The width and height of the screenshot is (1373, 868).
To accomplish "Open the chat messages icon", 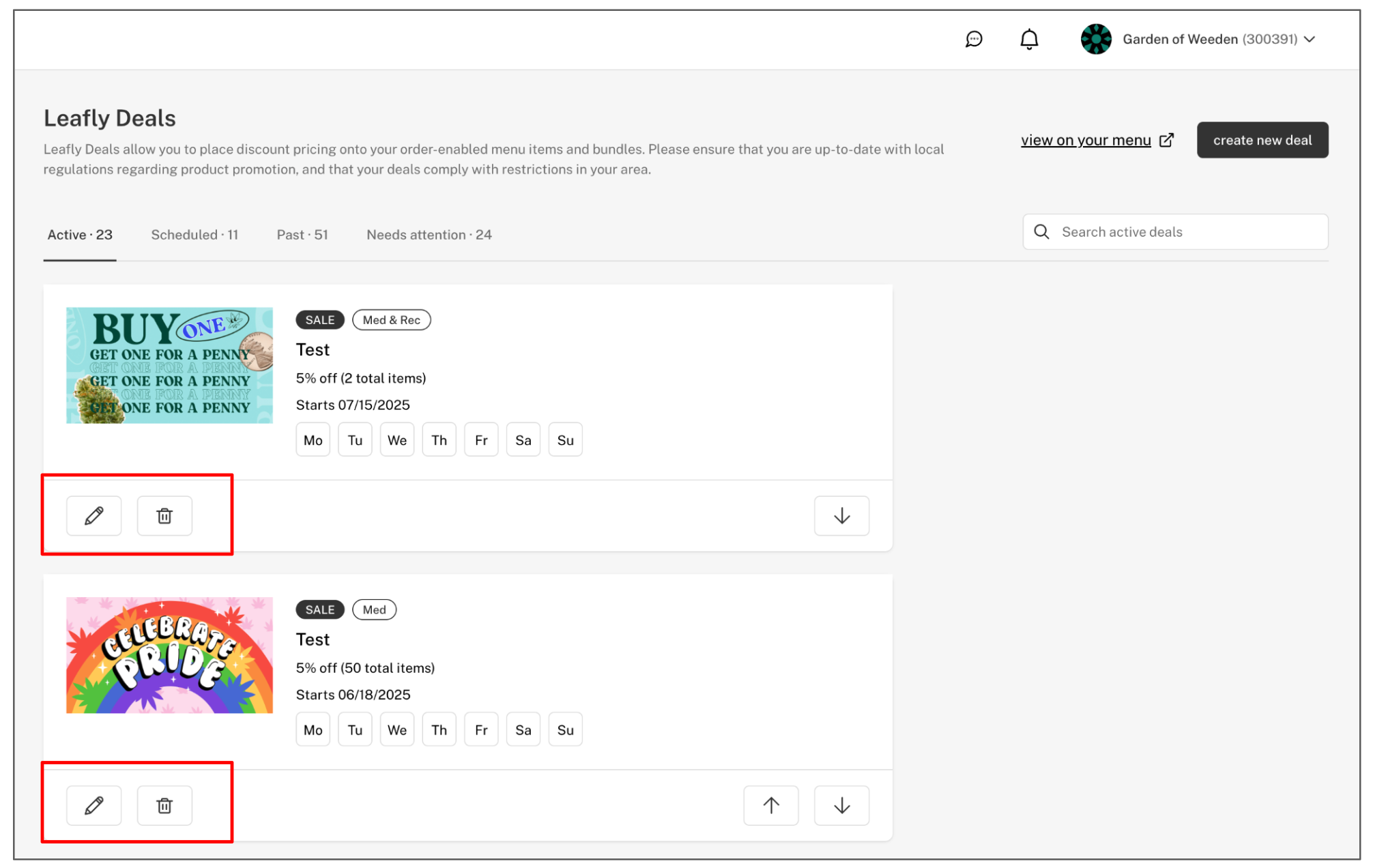I will pos(973,39).
